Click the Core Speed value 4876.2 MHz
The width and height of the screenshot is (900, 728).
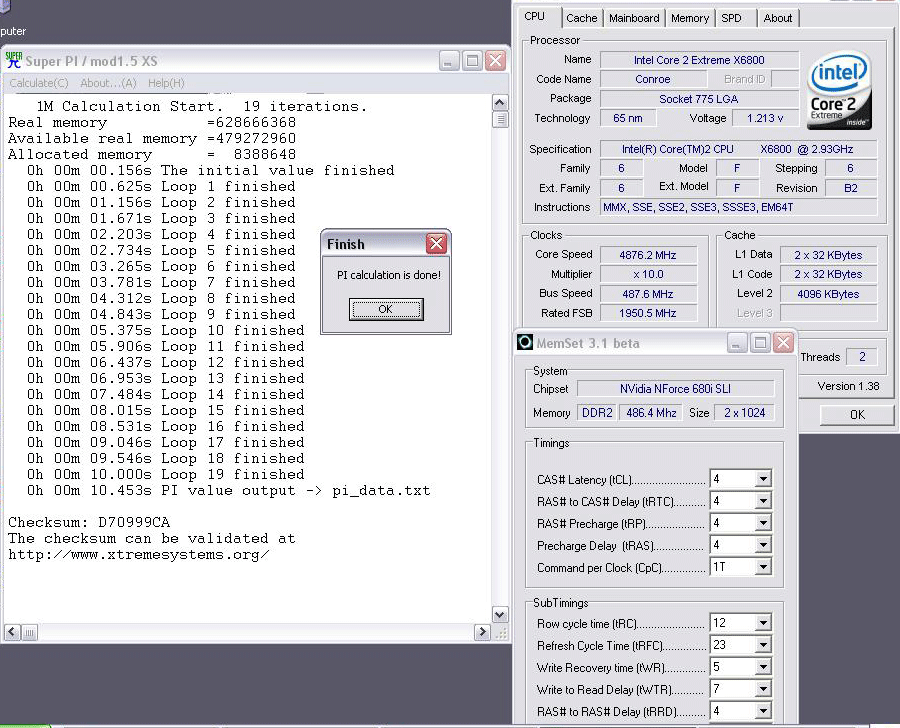[648, 255]
